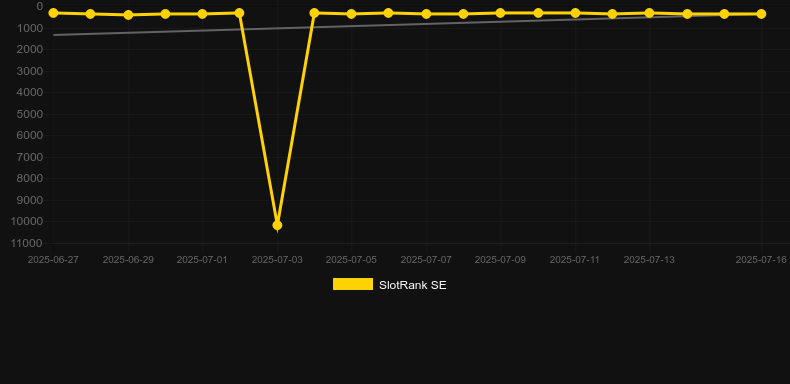Viewport: 790px width, 384px height.
Task: Select the 2025-06-27 first data point
Action: [53, 13]
